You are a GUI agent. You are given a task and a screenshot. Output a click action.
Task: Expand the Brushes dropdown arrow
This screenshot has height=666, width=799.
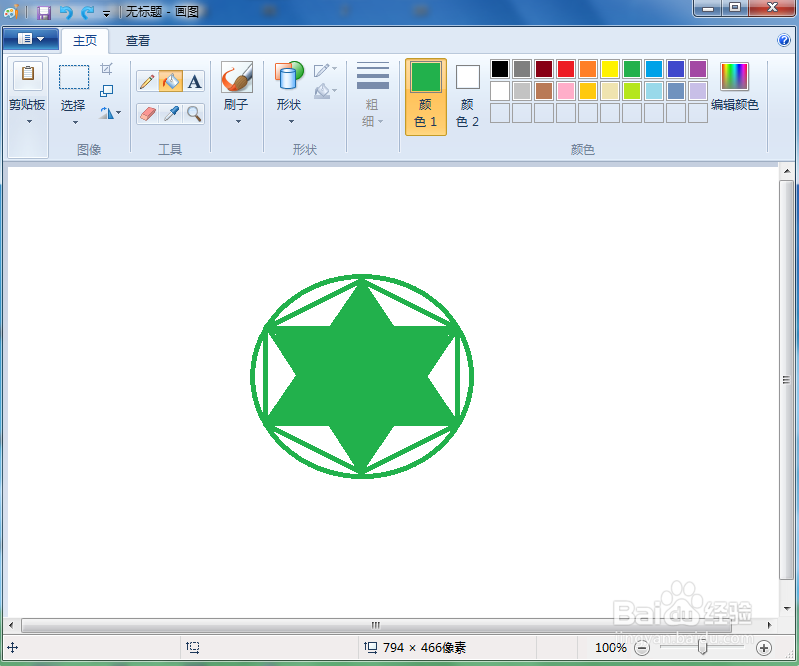[x=238, y=121]
